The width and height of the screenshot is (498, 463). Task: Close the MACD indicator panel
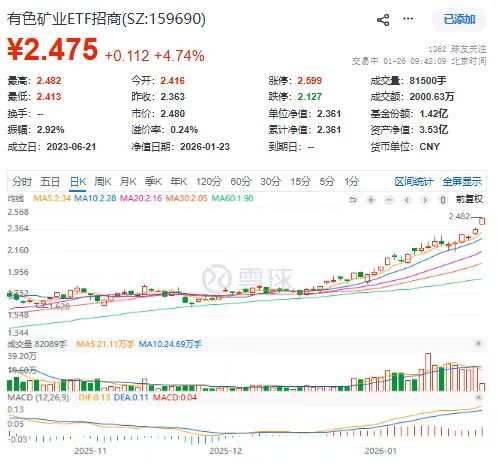point(478,397)
